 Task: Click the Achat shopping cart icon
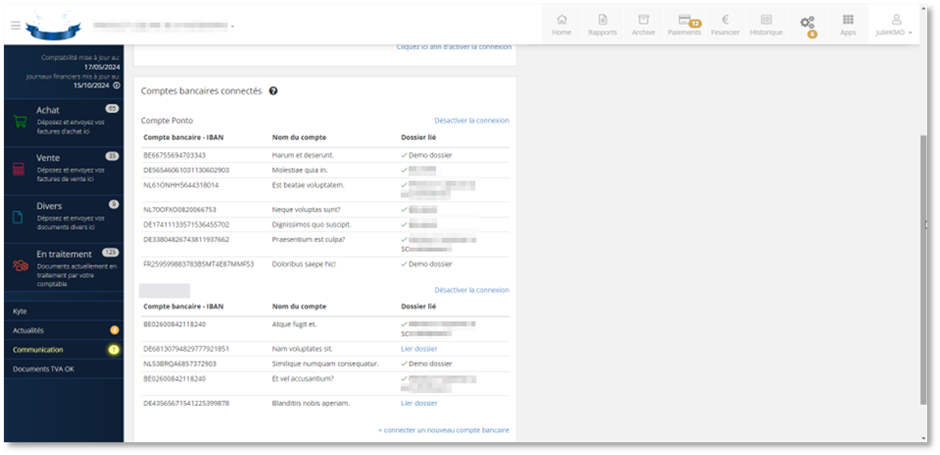tap(20, 122)
